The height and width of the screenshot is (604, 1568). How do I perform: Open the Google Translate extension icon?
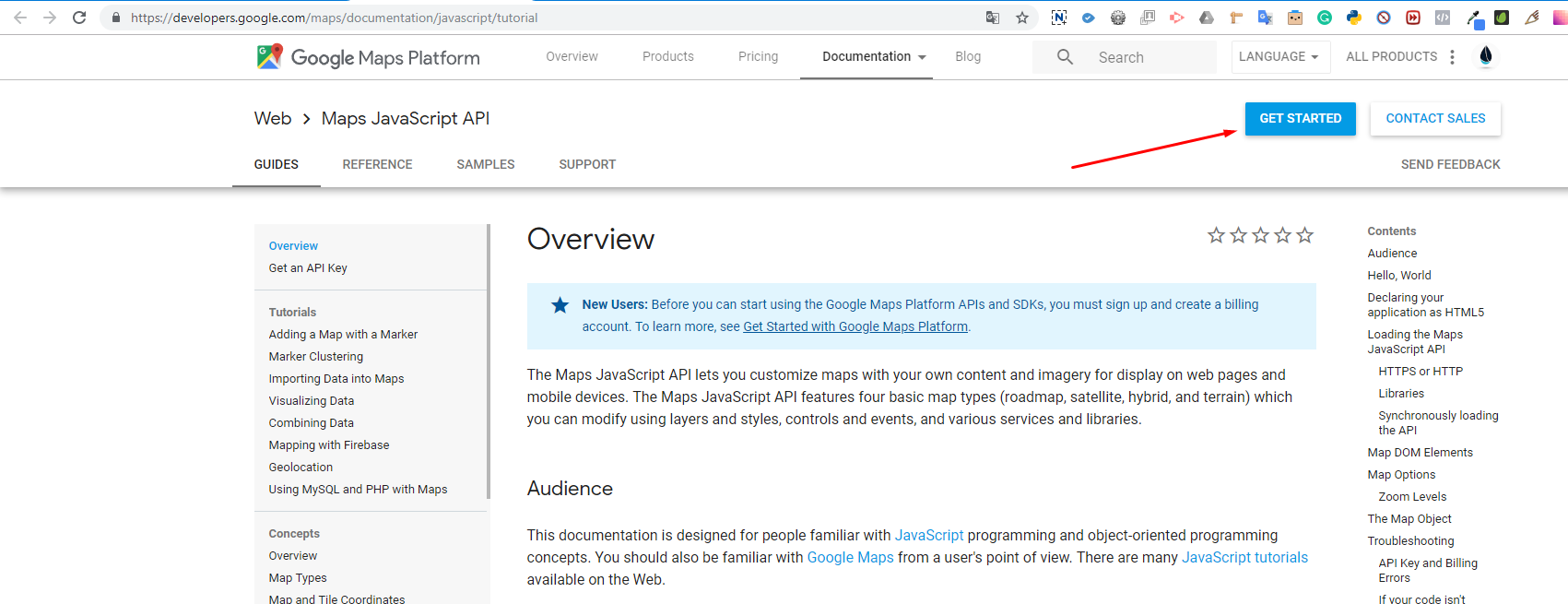[1266, 18]
